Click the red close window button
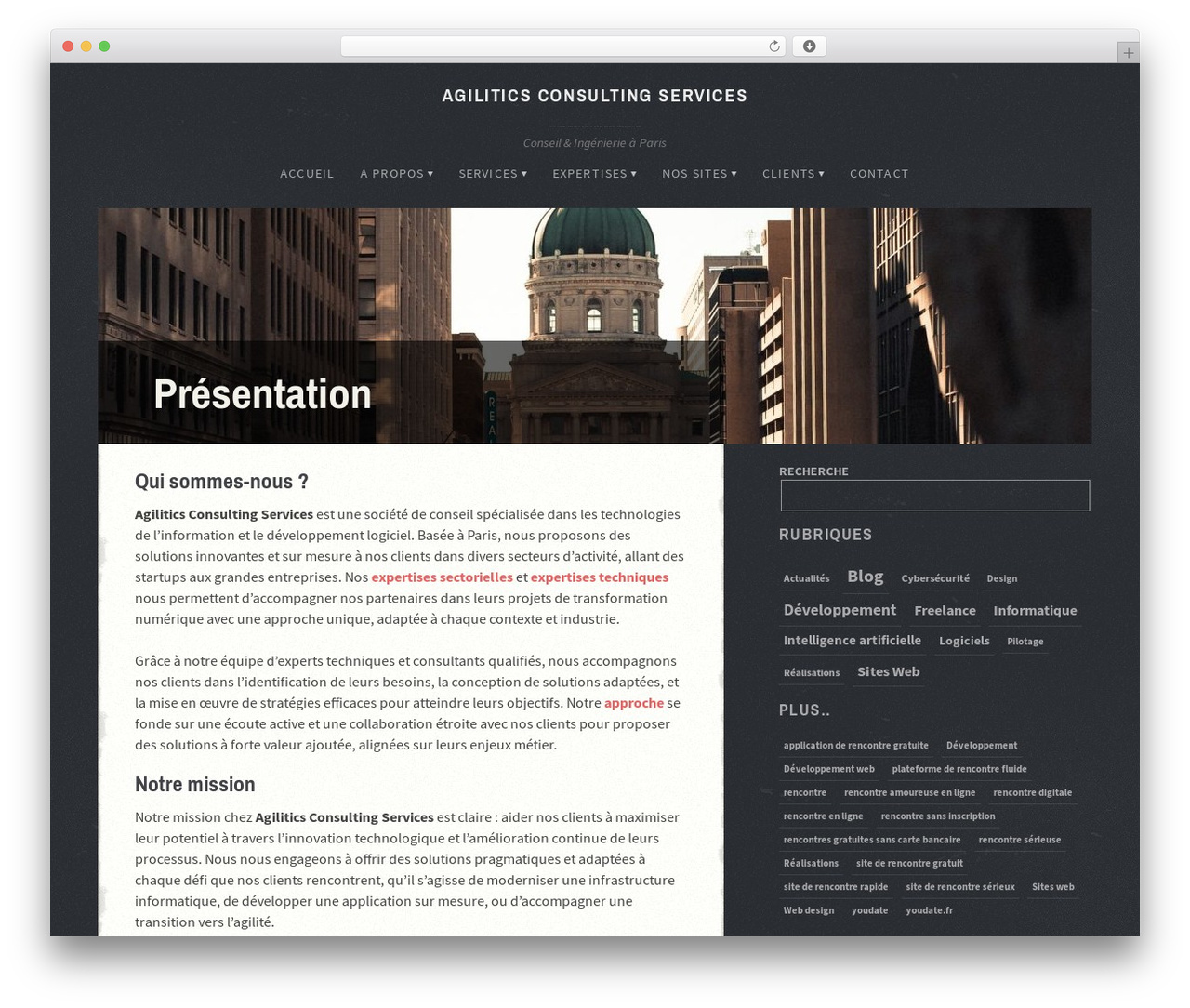The width and height of the screenshot is (1190, 1008). (x=68, y=46)
